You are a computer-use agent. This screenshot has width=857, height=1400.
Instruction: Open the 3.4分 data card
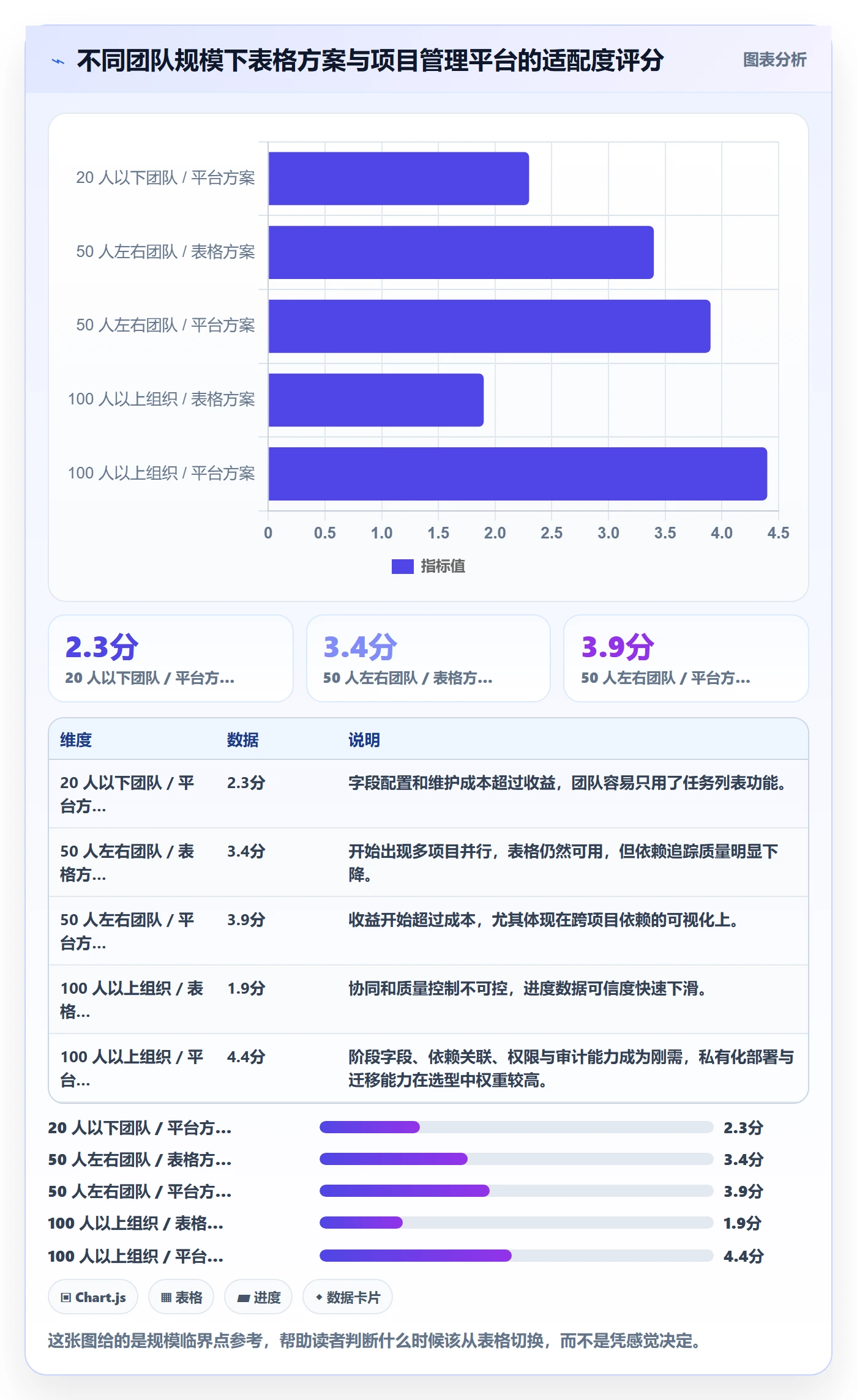point(428,658)
